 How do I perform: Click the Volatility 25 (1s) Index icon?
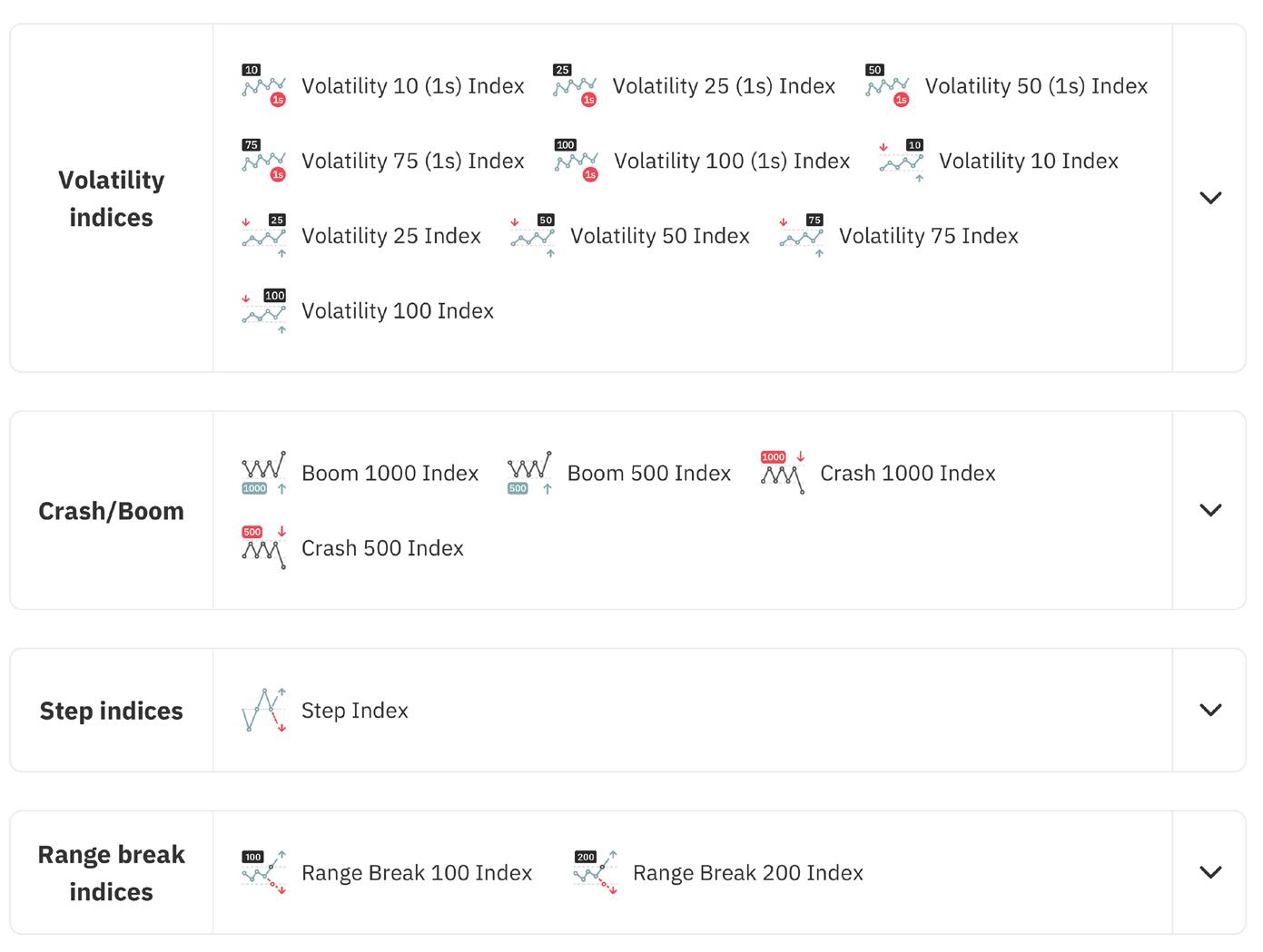(575, 85)
